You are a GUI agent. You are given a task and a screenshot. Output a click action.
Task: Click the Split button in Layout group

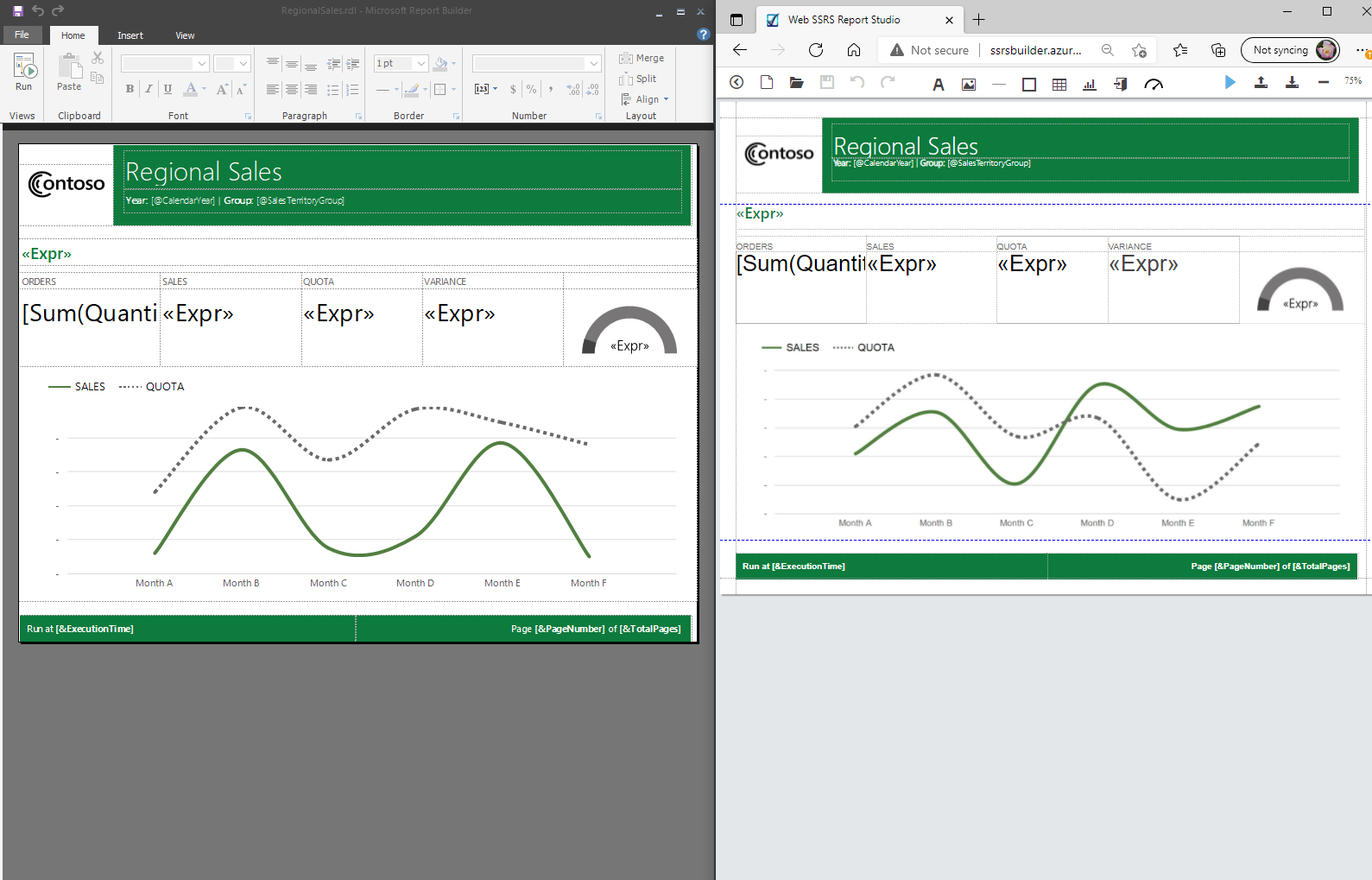coord(638,79)
